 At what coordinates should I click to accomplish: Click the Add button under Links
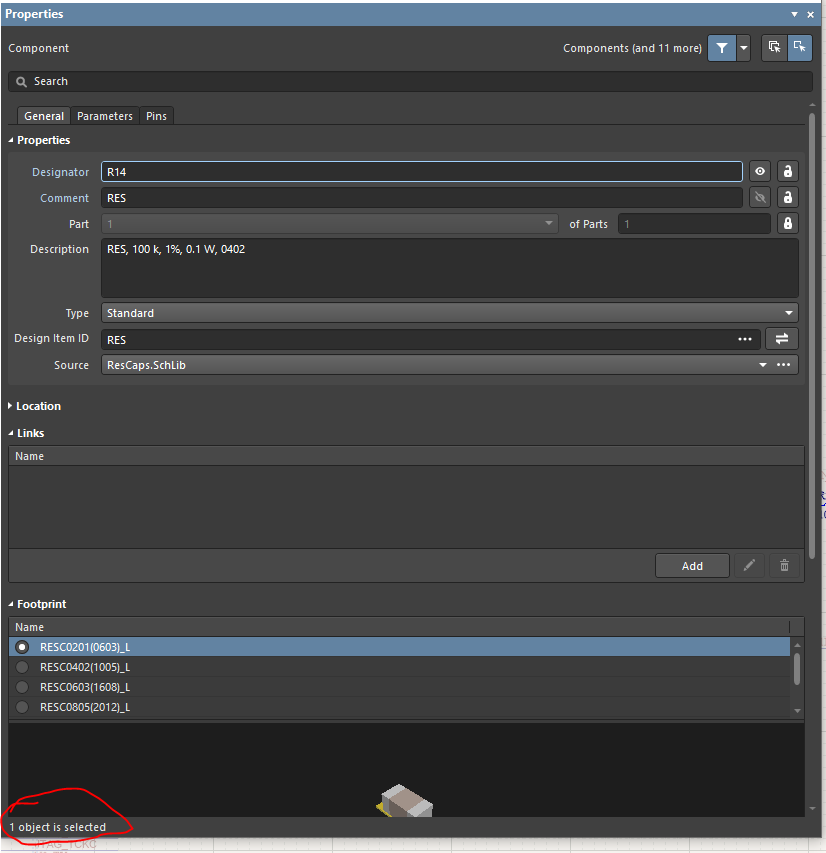692,565
